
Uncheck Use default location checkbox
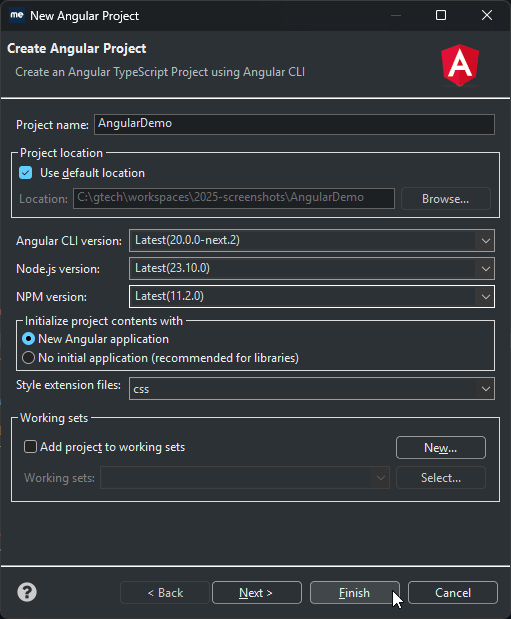tap(26, 173)
